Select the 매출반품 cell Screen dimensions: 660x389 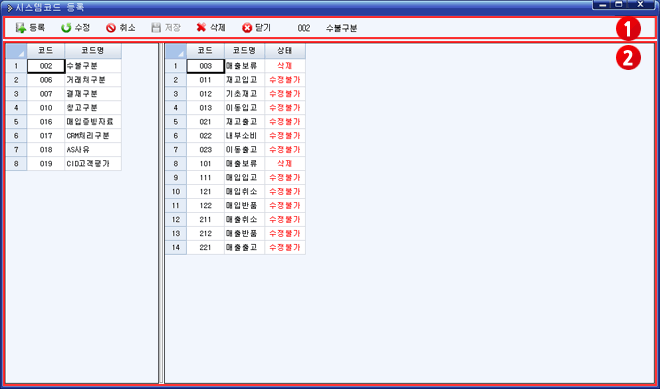[x=245, y=233]
